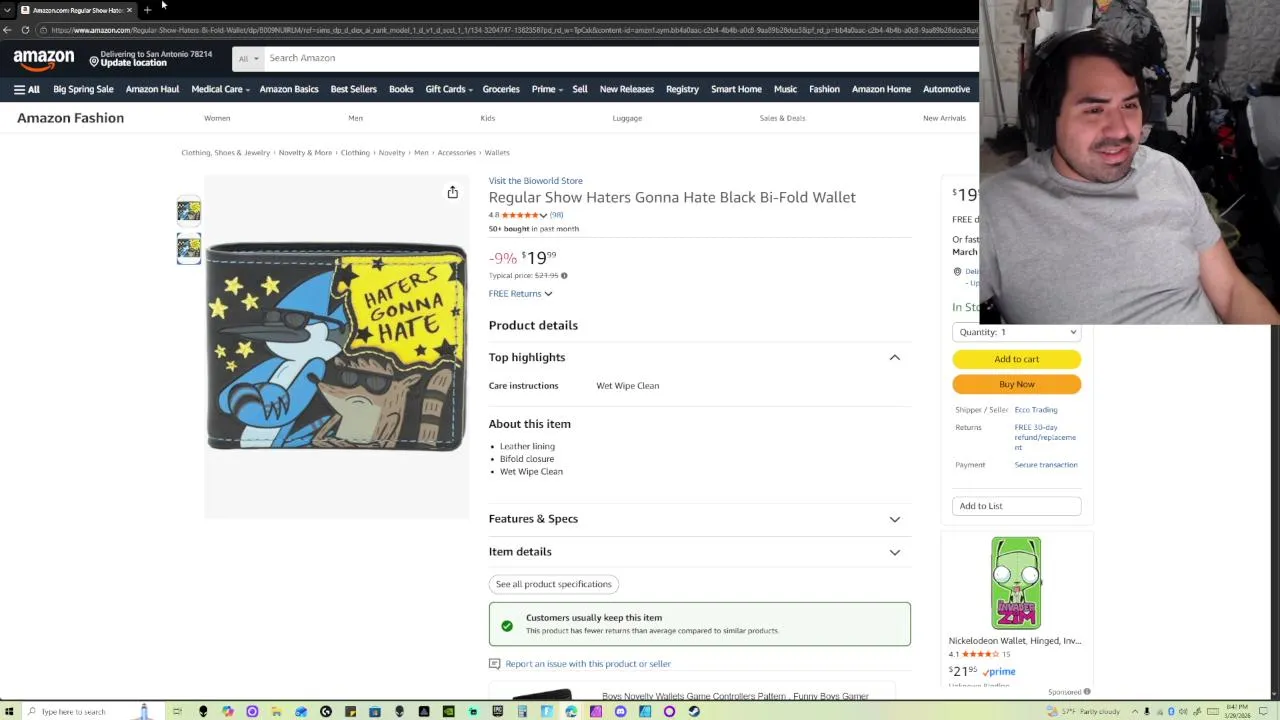Screen dimensions: 1280x720
Task: Open the Quantity dropdown
Action: pyautogui.click(x=1016, y=332)
